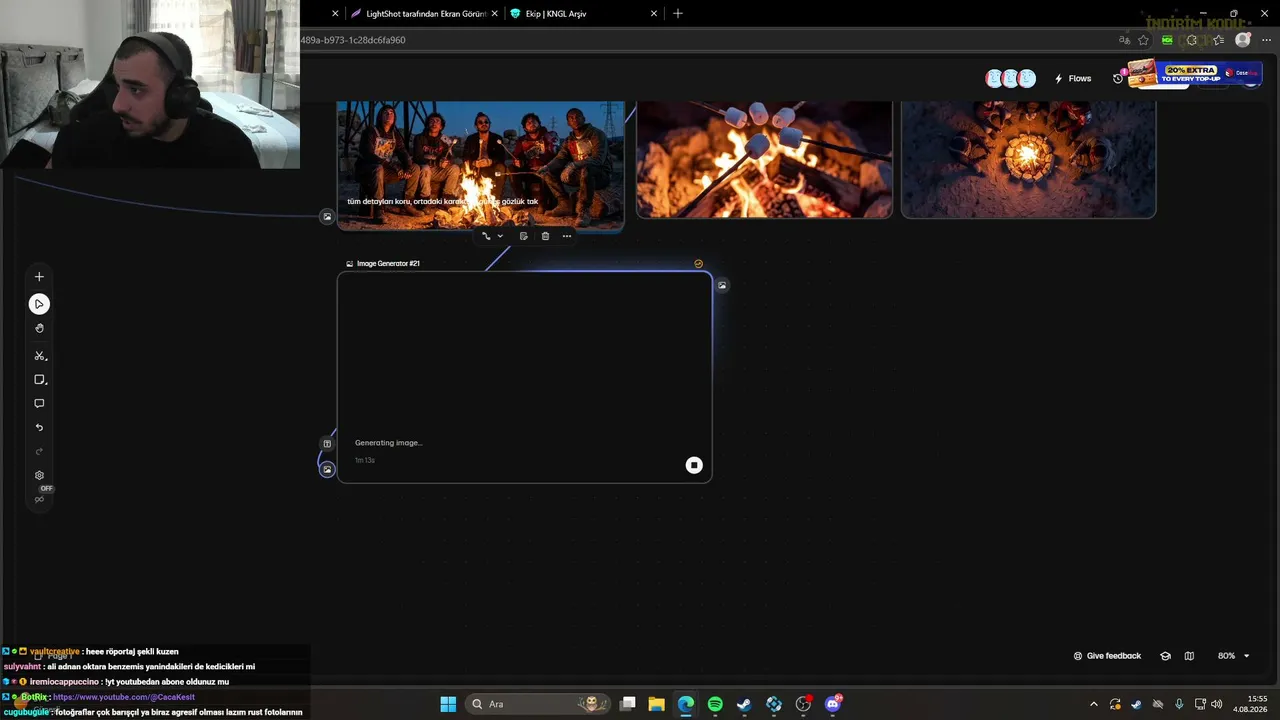Click the taskbar search box Ara
This screenshot has width=1280, height=720.
click(x=538, y=704)
